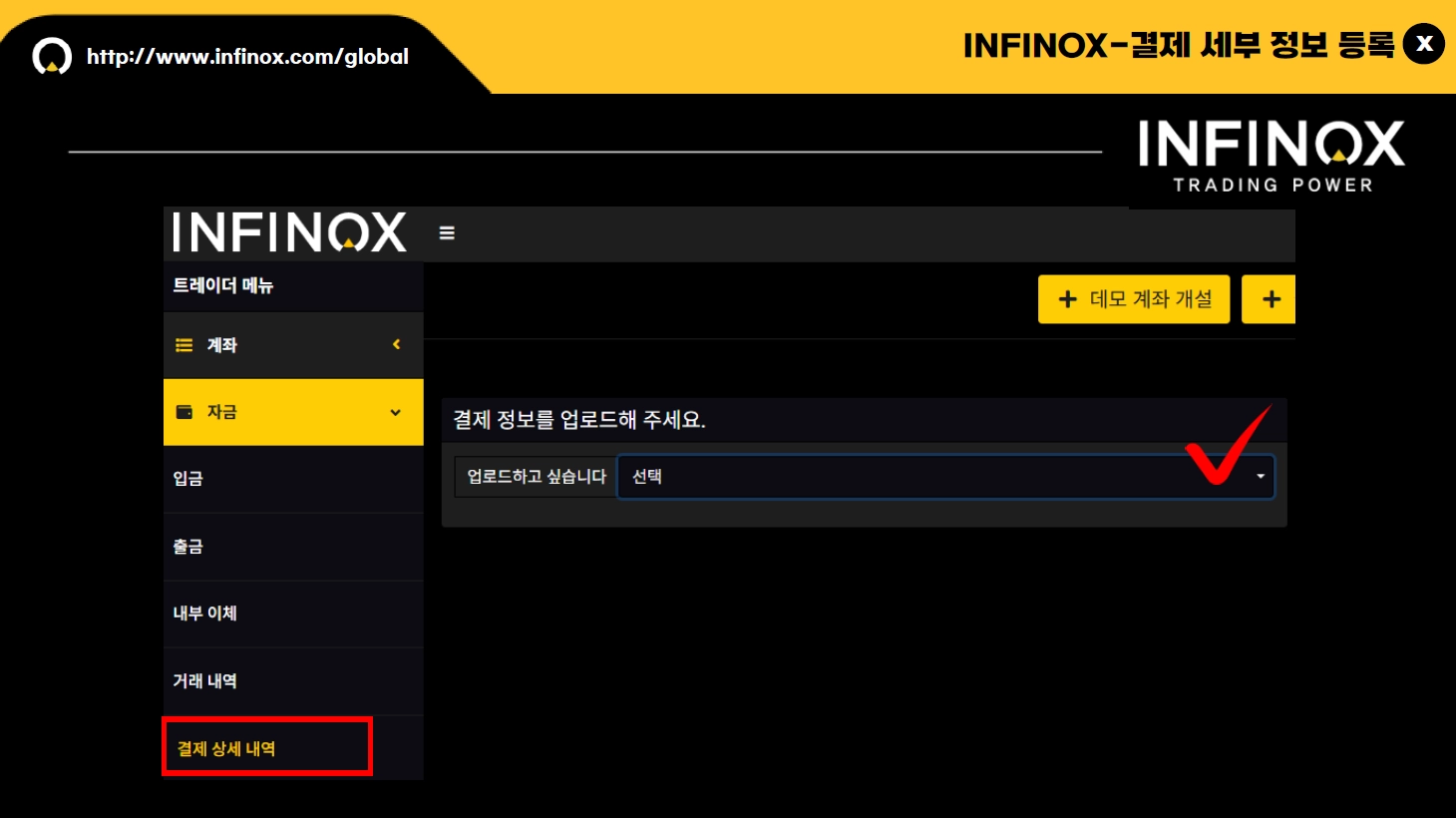Click the round logo icon beside the URL
The height and width of the screenshot is (818, 1456).
pos(52,57)
